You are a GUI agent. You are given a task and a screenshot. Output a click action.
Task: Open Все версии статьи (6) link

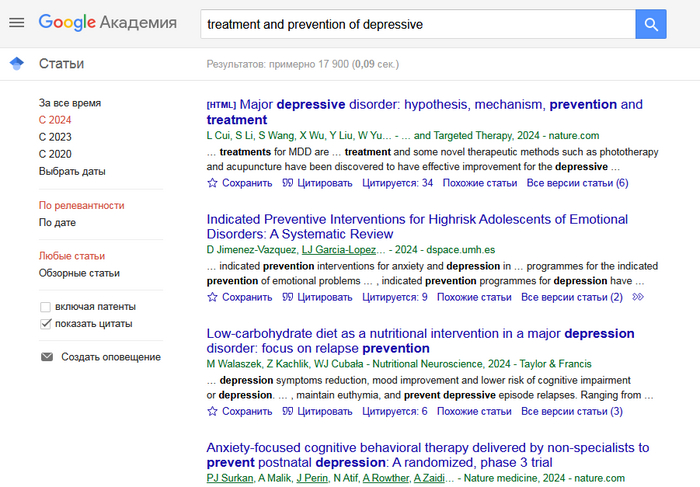(x=577, y=183)
